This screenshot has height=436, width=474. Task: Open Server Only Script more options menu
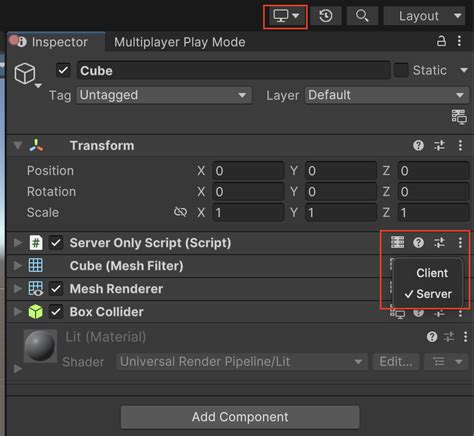coord(460,242)
